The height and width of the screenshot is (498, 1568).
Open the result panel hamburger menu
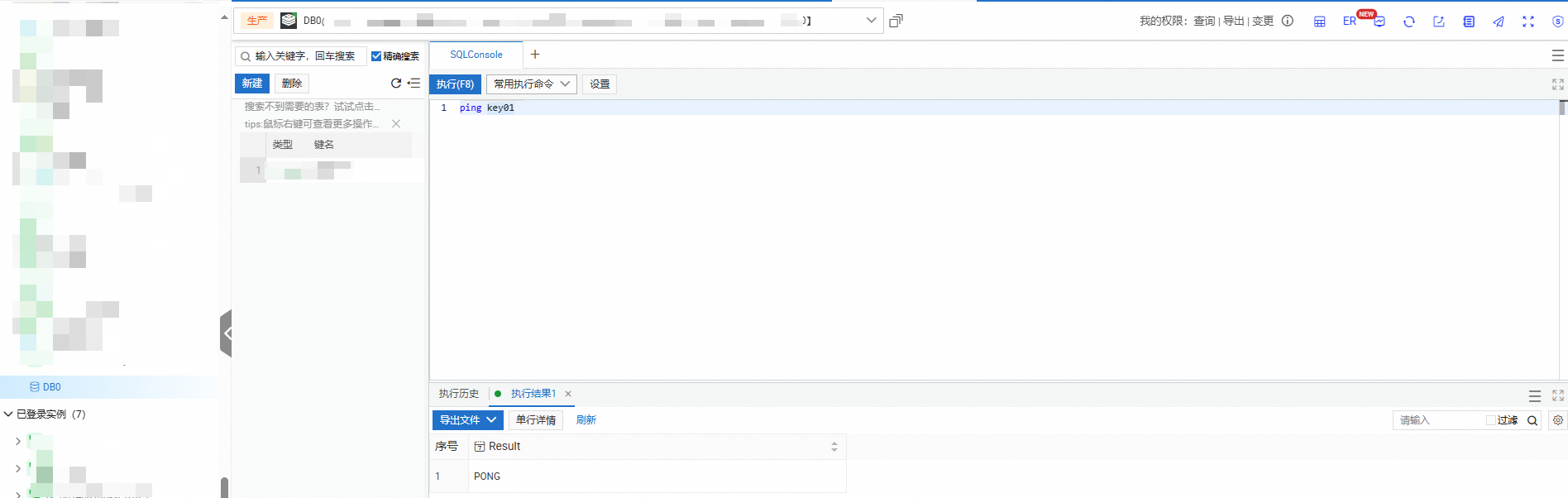click(x=1535, y=396)
